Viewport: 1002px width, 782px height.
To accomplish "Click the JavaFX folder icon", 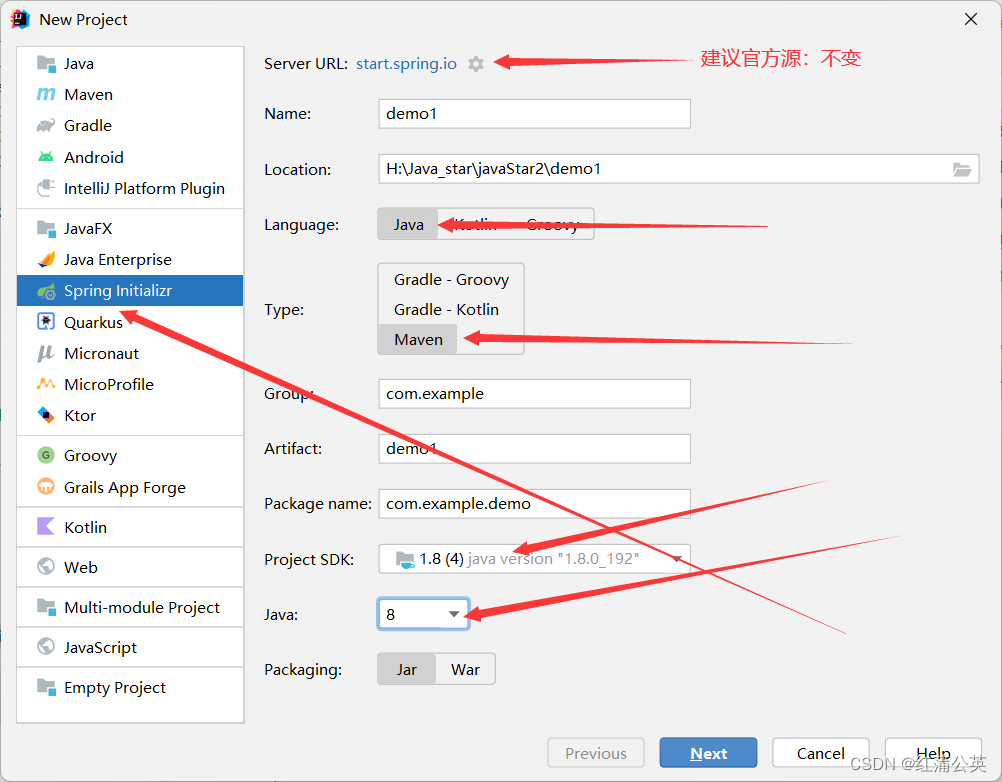I will pos(46,228).
